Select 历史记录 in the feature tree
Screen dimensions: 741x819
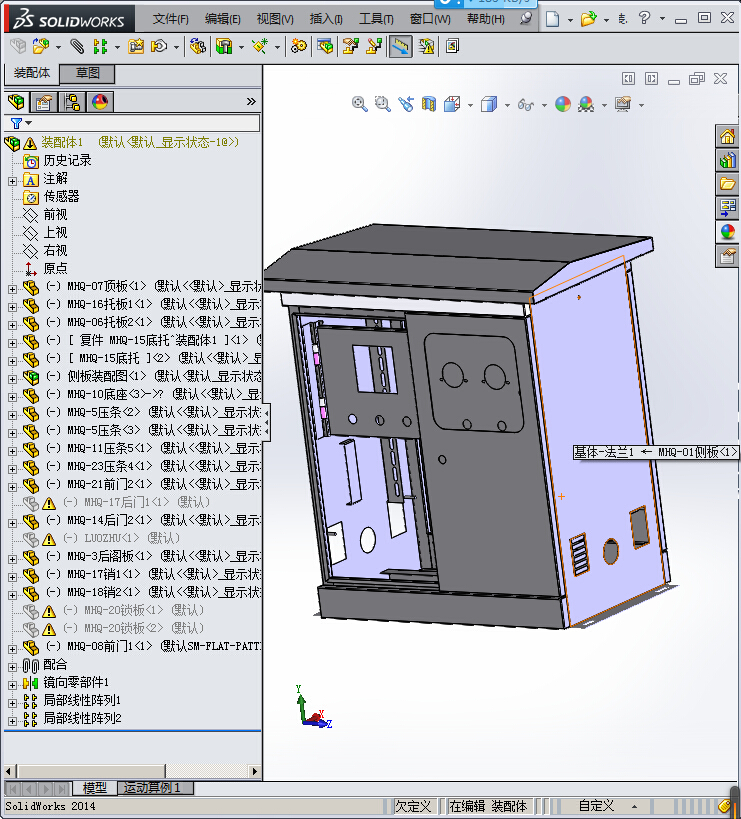(x=67, y=160)
